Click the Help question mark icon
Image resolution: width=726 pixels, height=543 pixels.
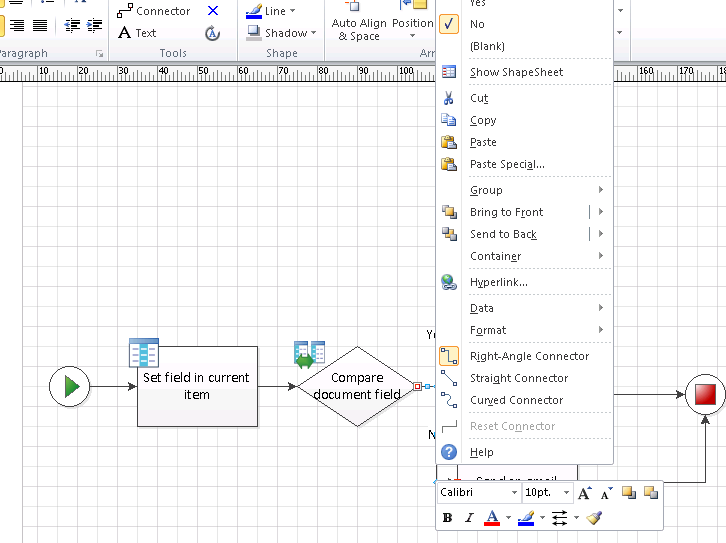(449, 452)
